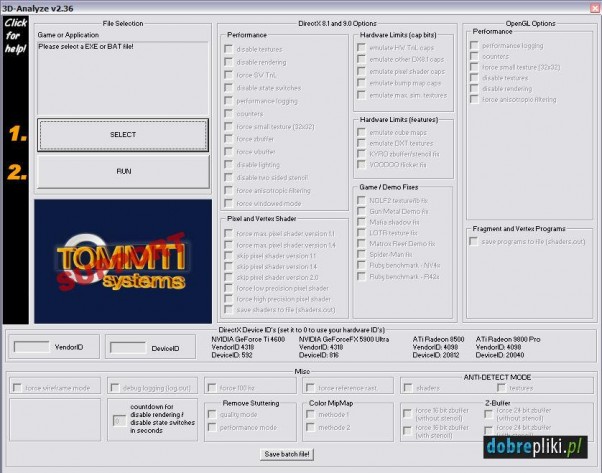602x473 pixels.
Task: Check DirectX force anisotropic filtering
Action: pyautogui.click(x=228, y=190)
